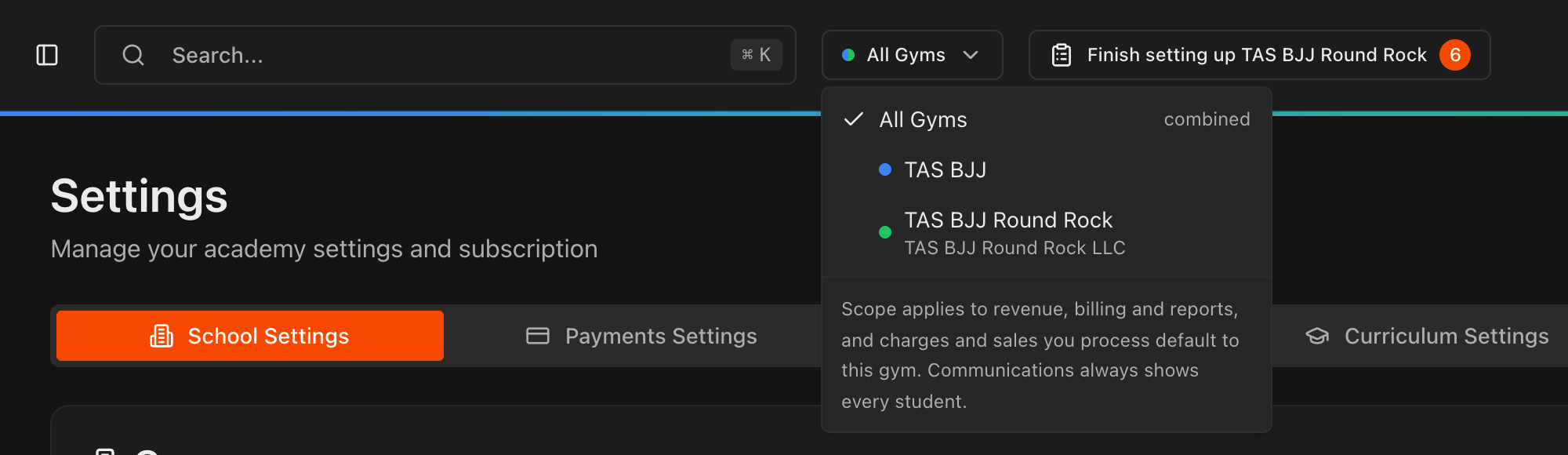Select TAS BJJ gym

tap(1047, 169)
